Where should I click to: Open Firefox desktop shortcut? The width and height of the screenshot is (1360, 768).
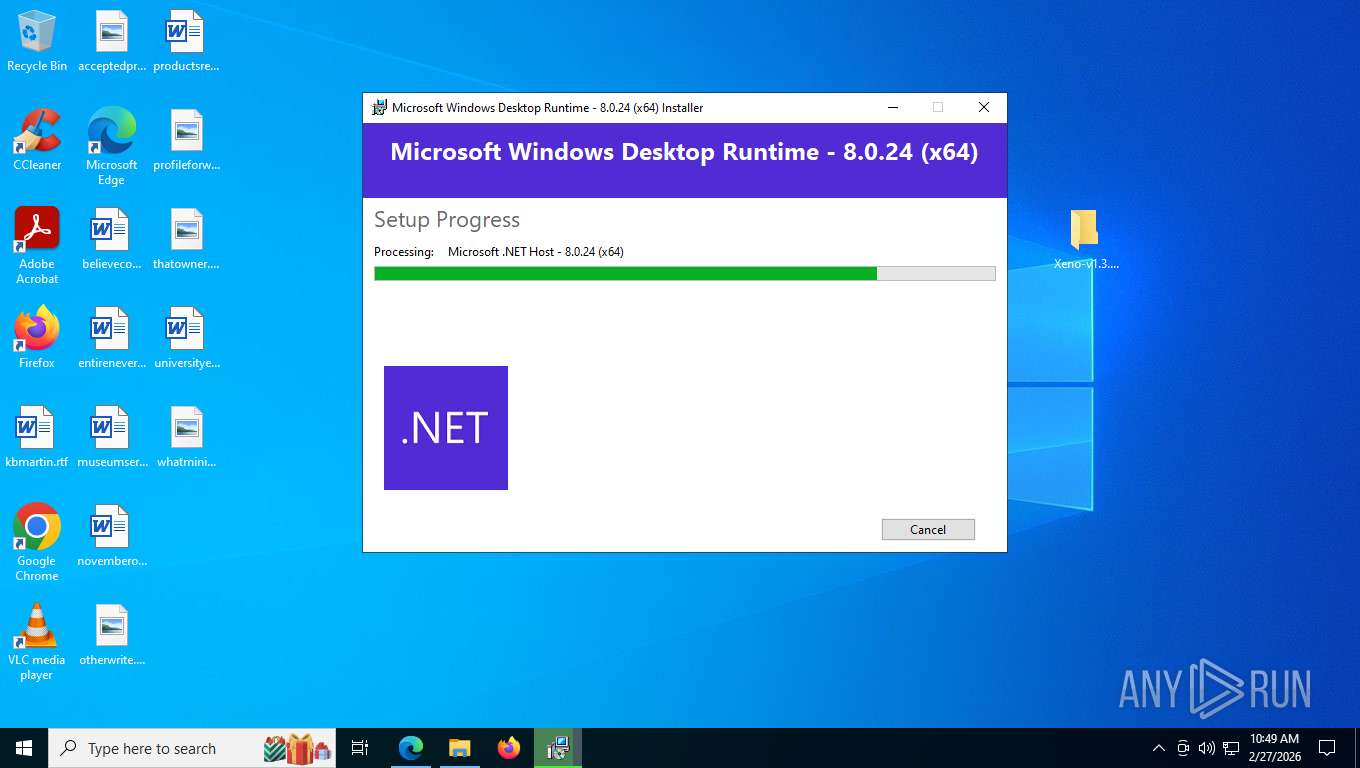(37, 338)
